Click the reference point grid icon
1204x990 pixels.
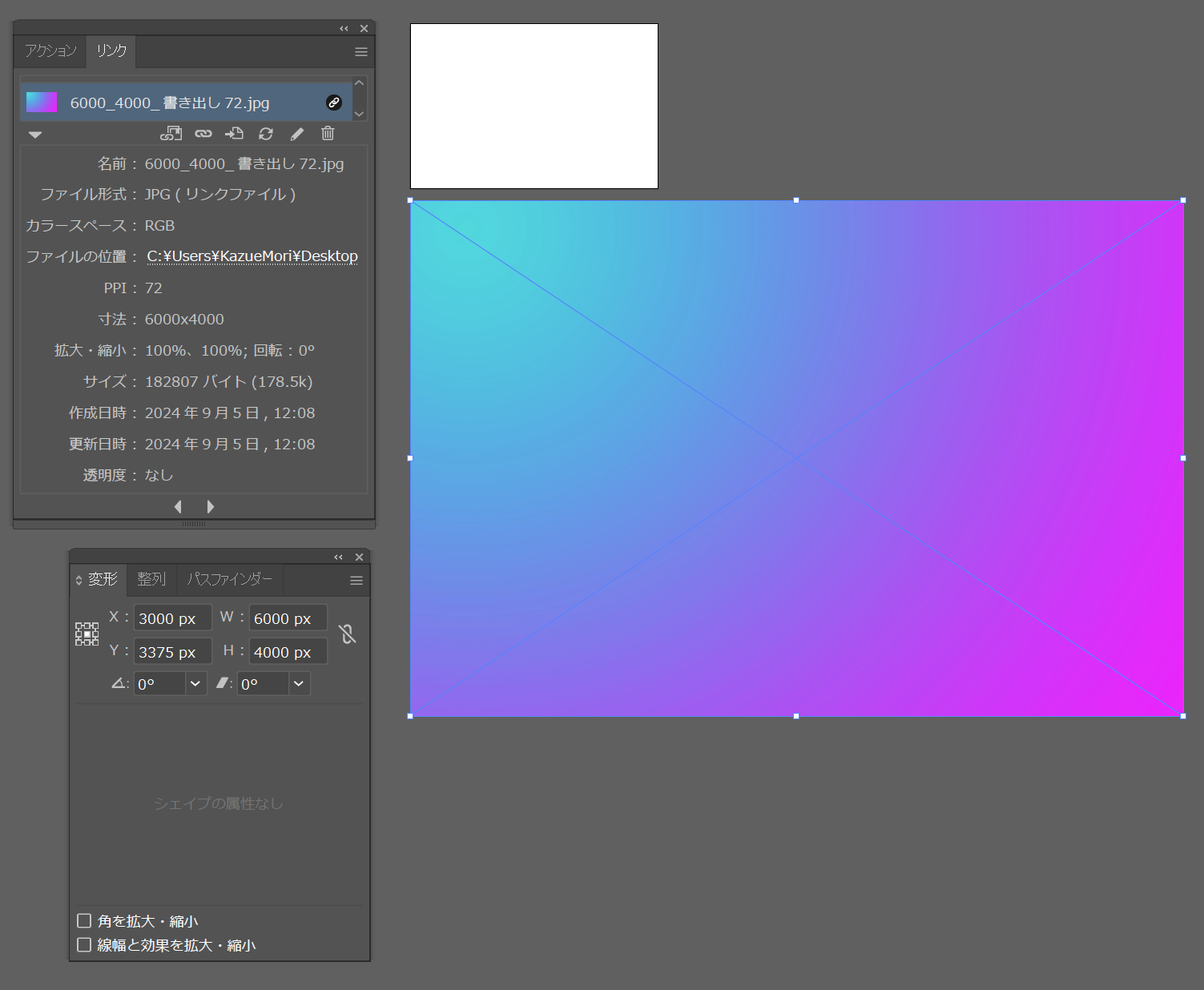pyautogui.click(x=87, y=634)
